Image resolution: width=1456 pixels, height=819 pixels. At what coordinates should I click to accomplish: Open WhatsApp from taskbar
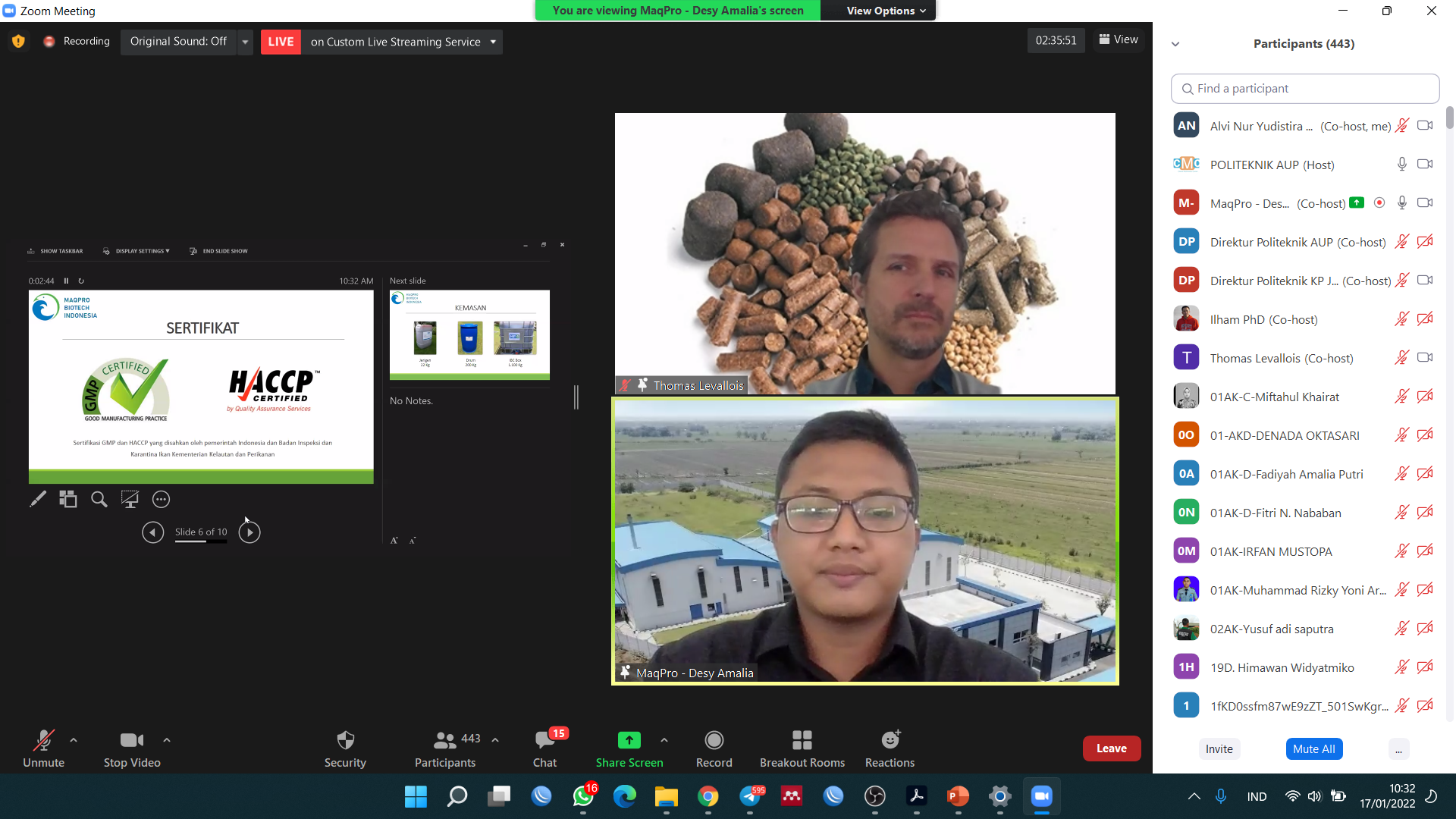(583, 796)
